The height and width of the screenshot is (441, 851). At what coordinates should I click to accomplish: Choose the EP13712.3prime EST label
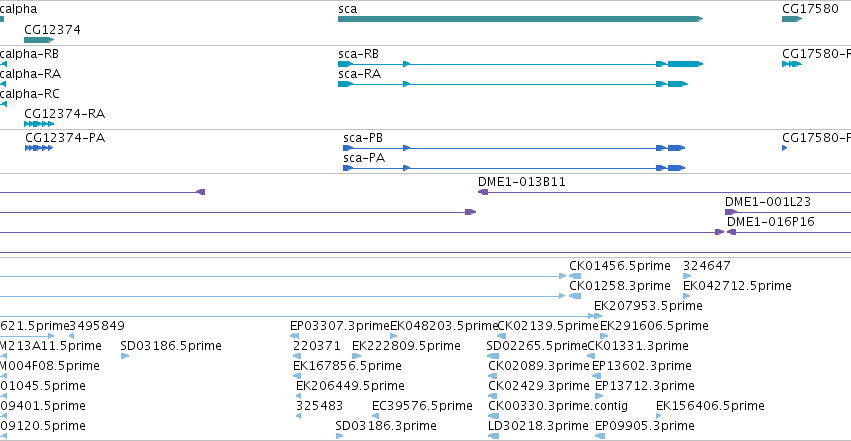point(645,386)
